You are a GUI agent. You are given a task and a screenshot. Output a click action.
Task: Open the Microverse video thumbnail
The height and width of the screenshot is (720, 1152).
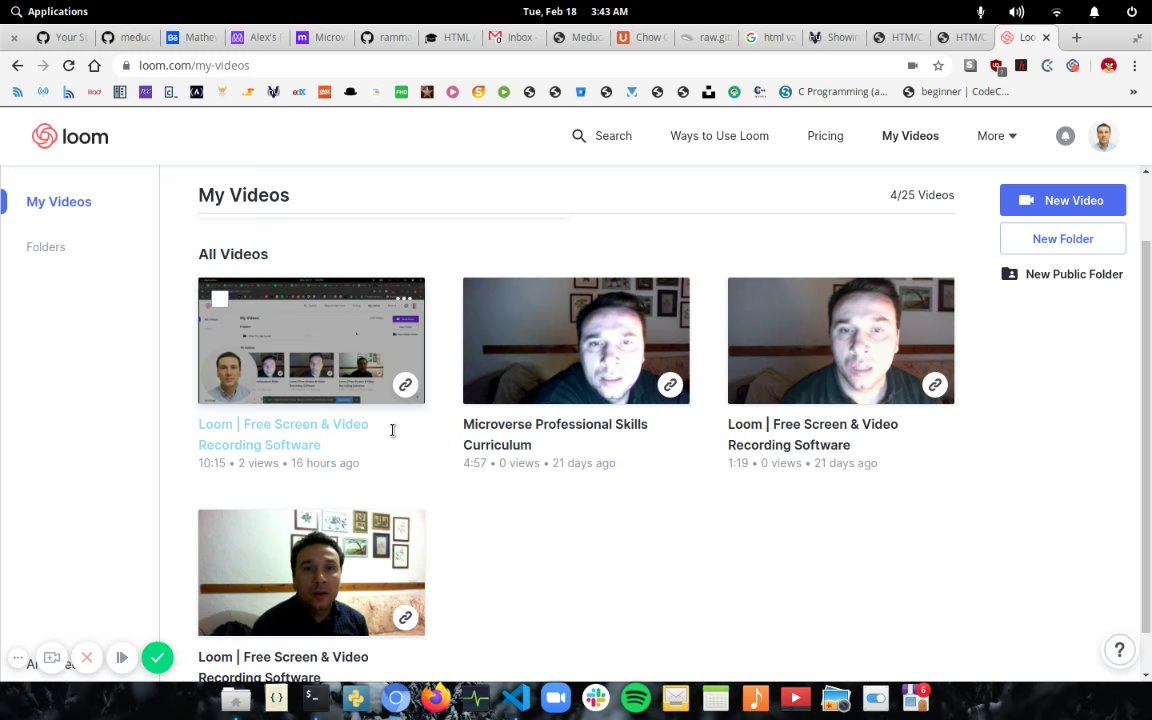pos(576,340)
